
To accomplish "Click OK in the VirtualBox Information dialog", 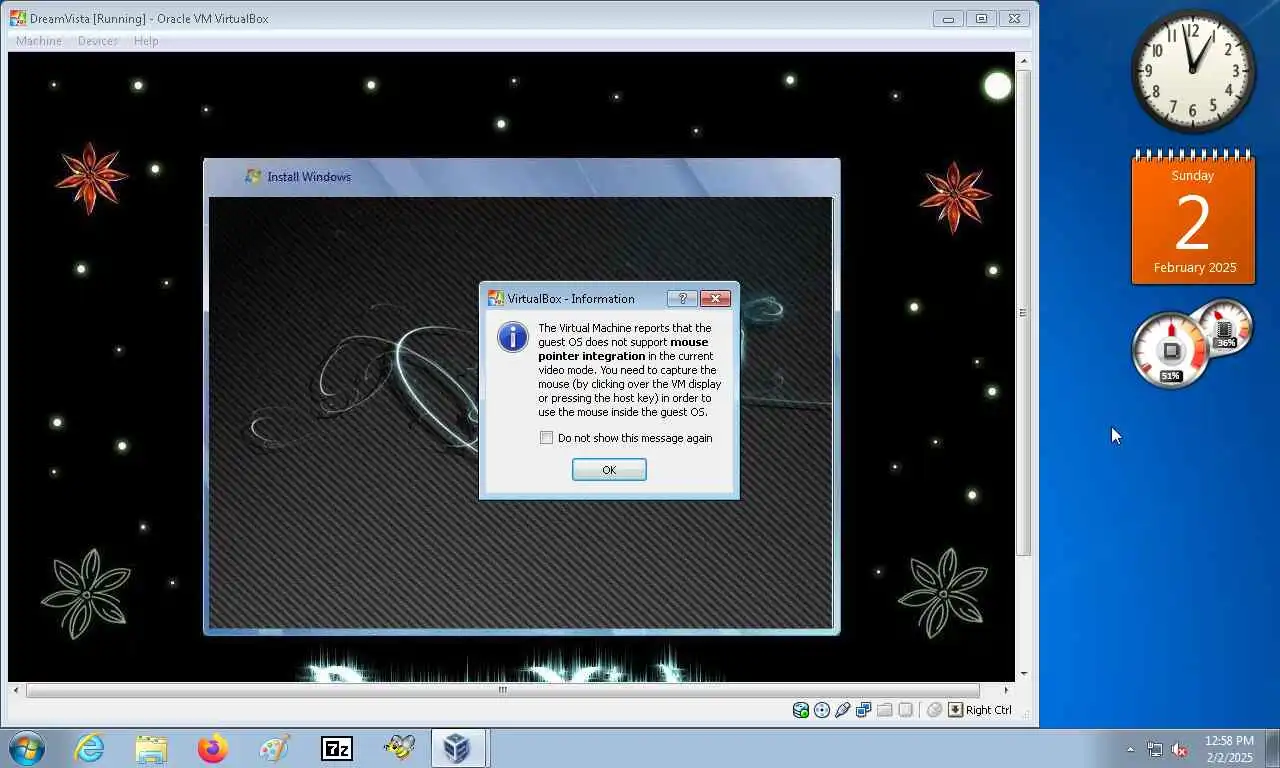I will [x=609, y=470].
